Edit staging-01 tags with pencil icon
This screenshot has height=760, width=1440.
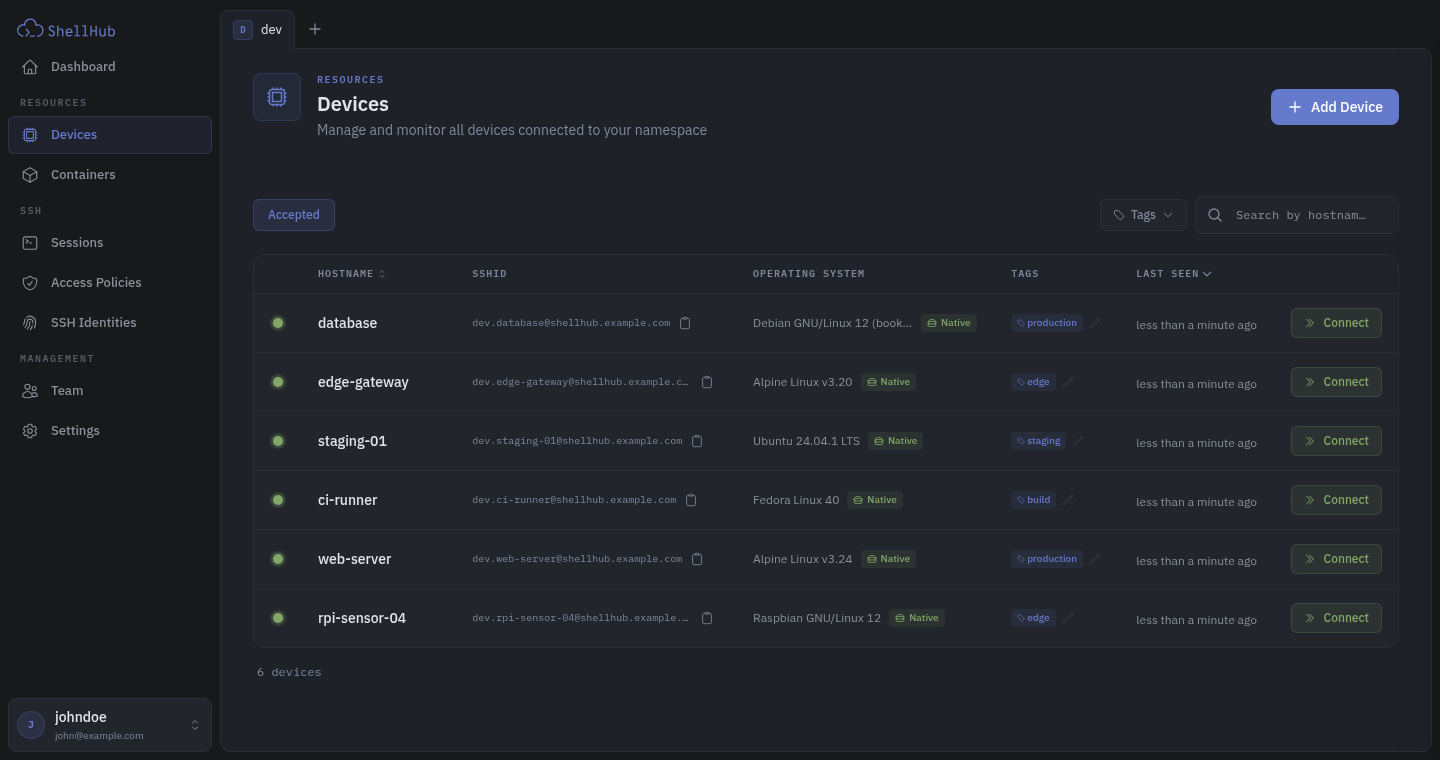[1078, 441]
